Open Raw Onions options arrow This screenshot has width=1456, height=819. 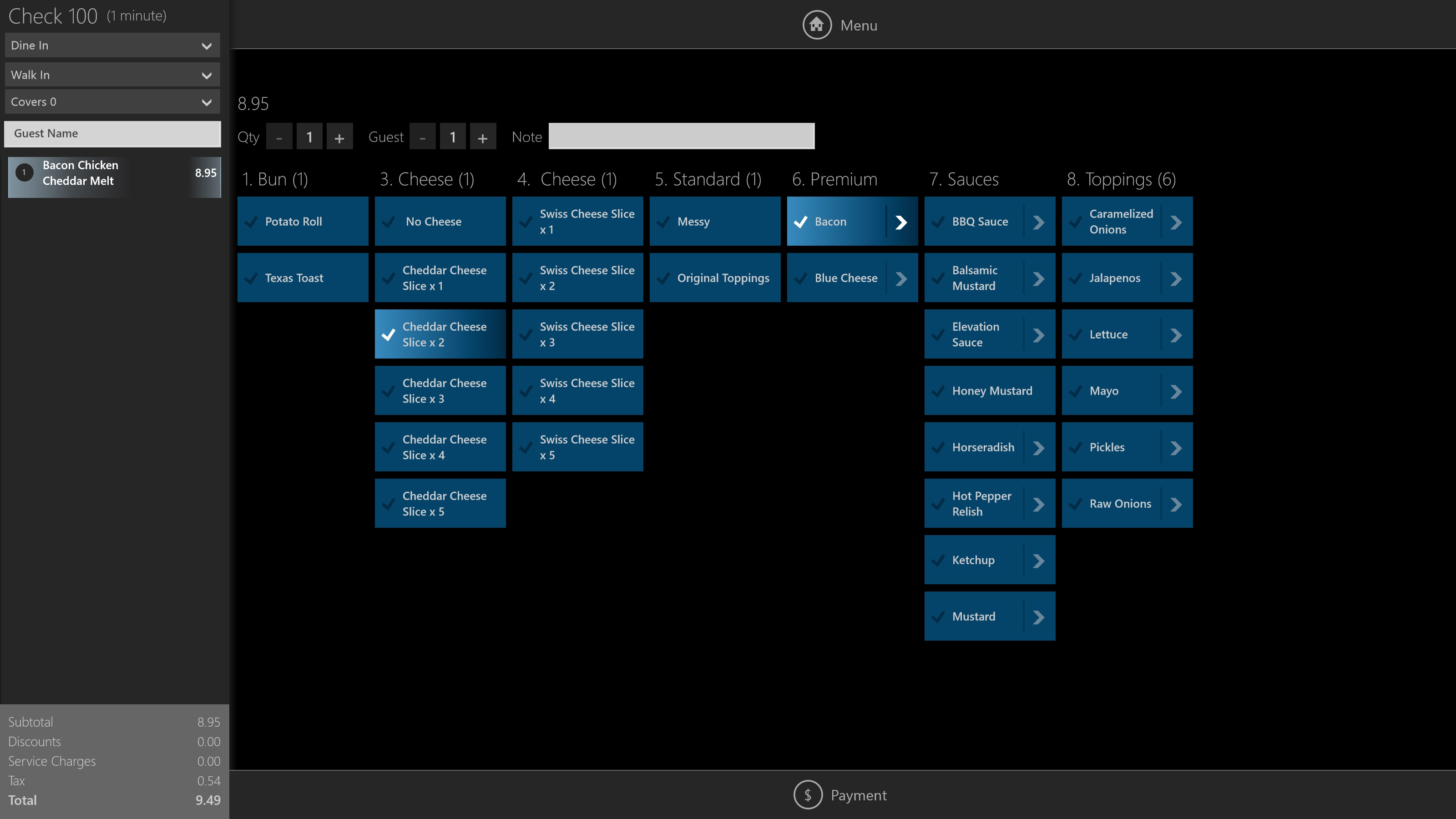1176,504
